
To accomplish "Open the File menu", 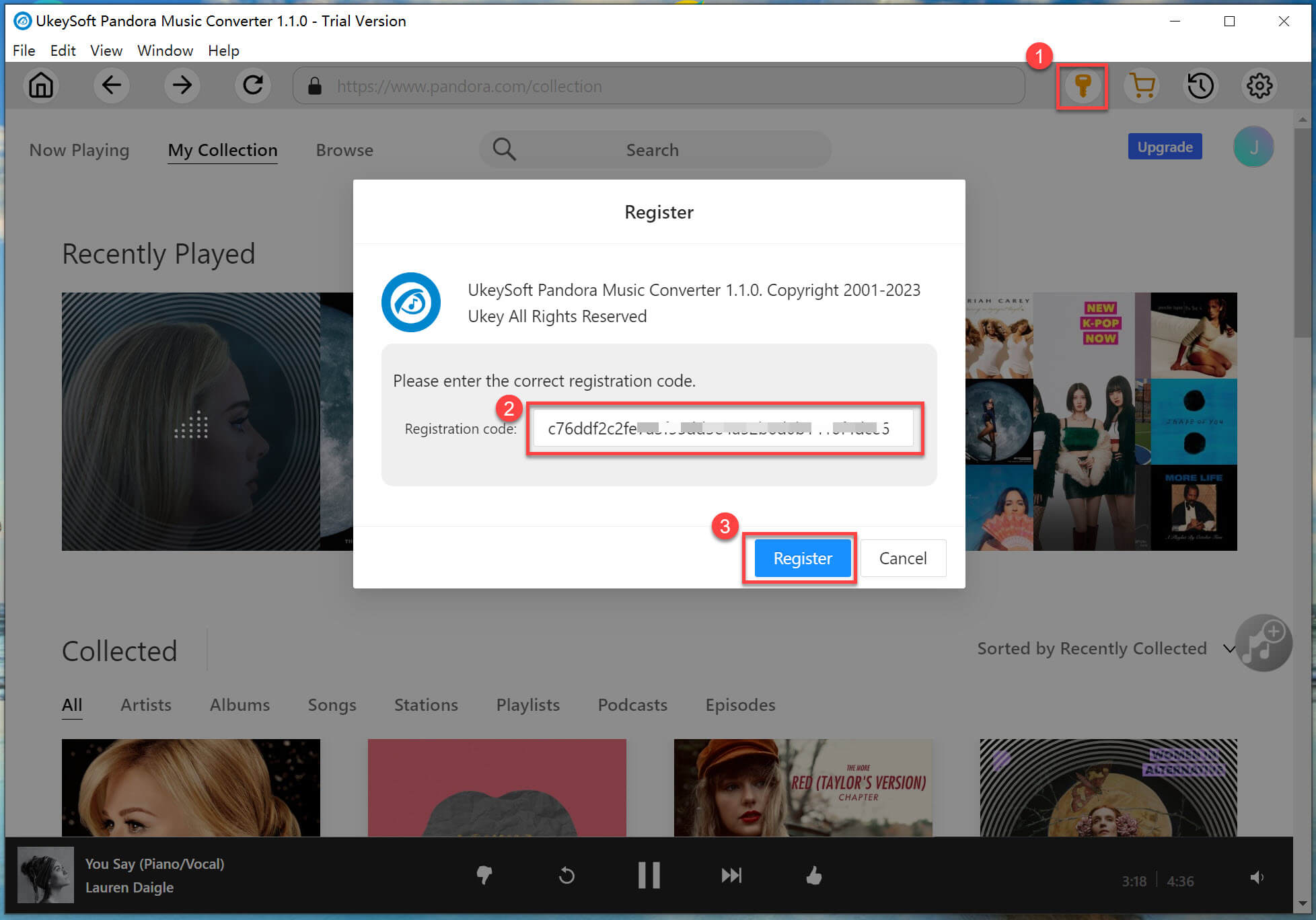I will (x=25, y=50).
